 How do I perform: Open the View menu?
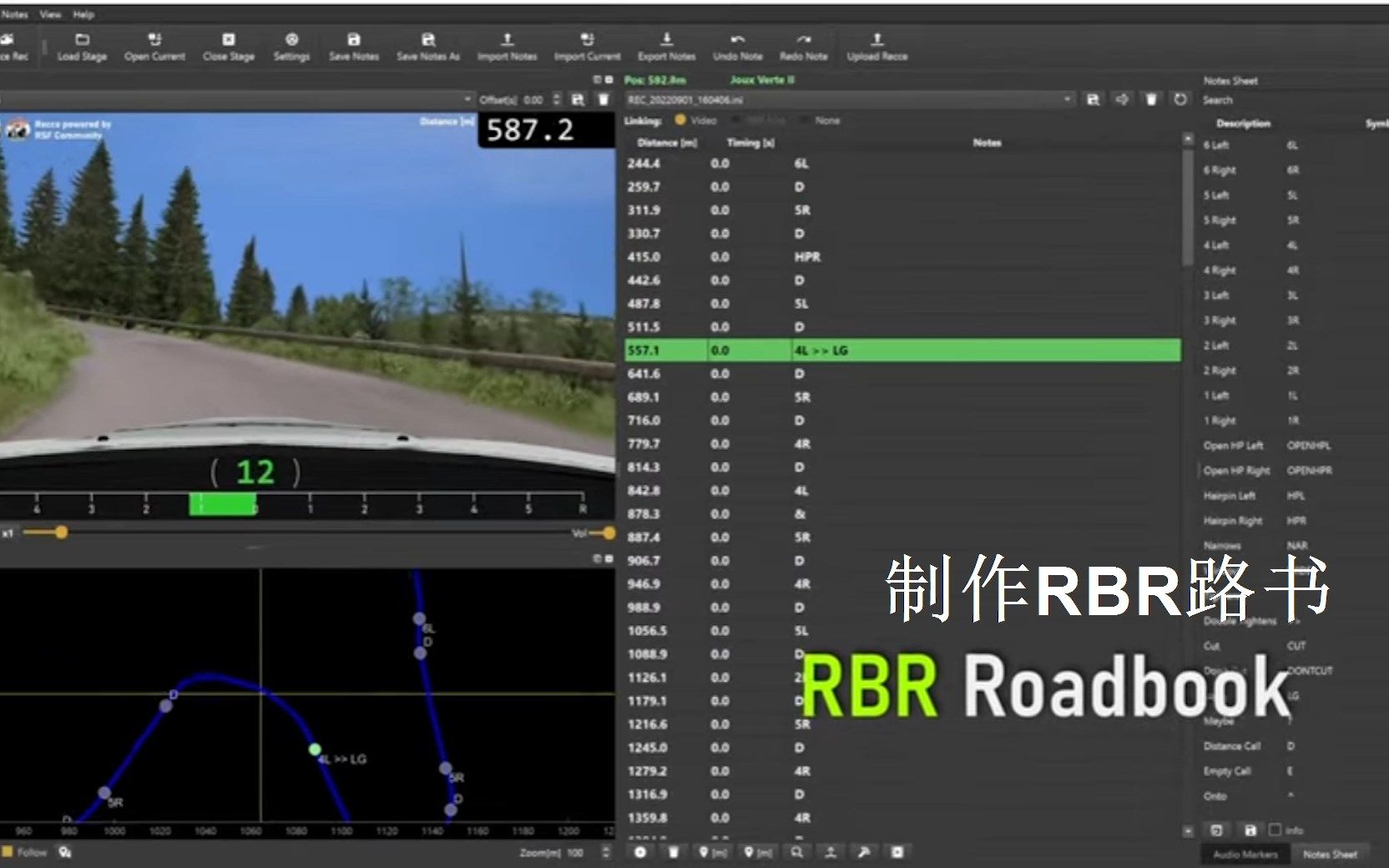point(50,14)
